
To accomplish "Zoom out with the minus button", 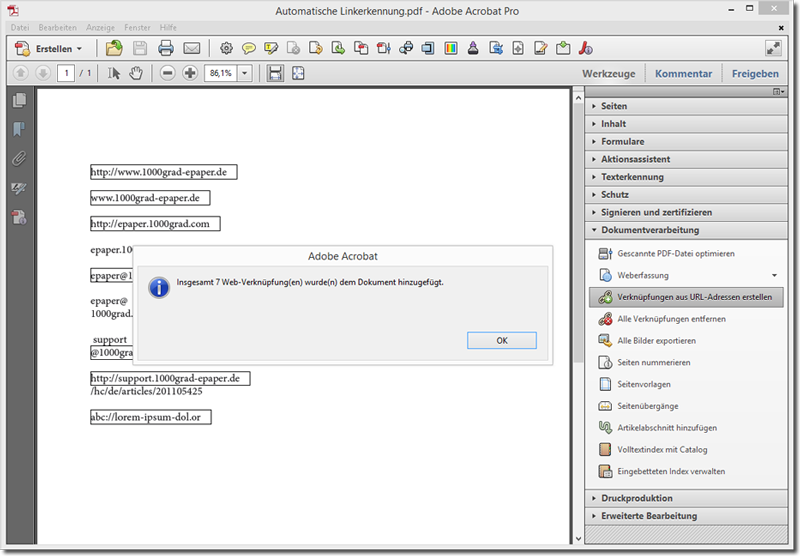I will click(x=167, y=73).
